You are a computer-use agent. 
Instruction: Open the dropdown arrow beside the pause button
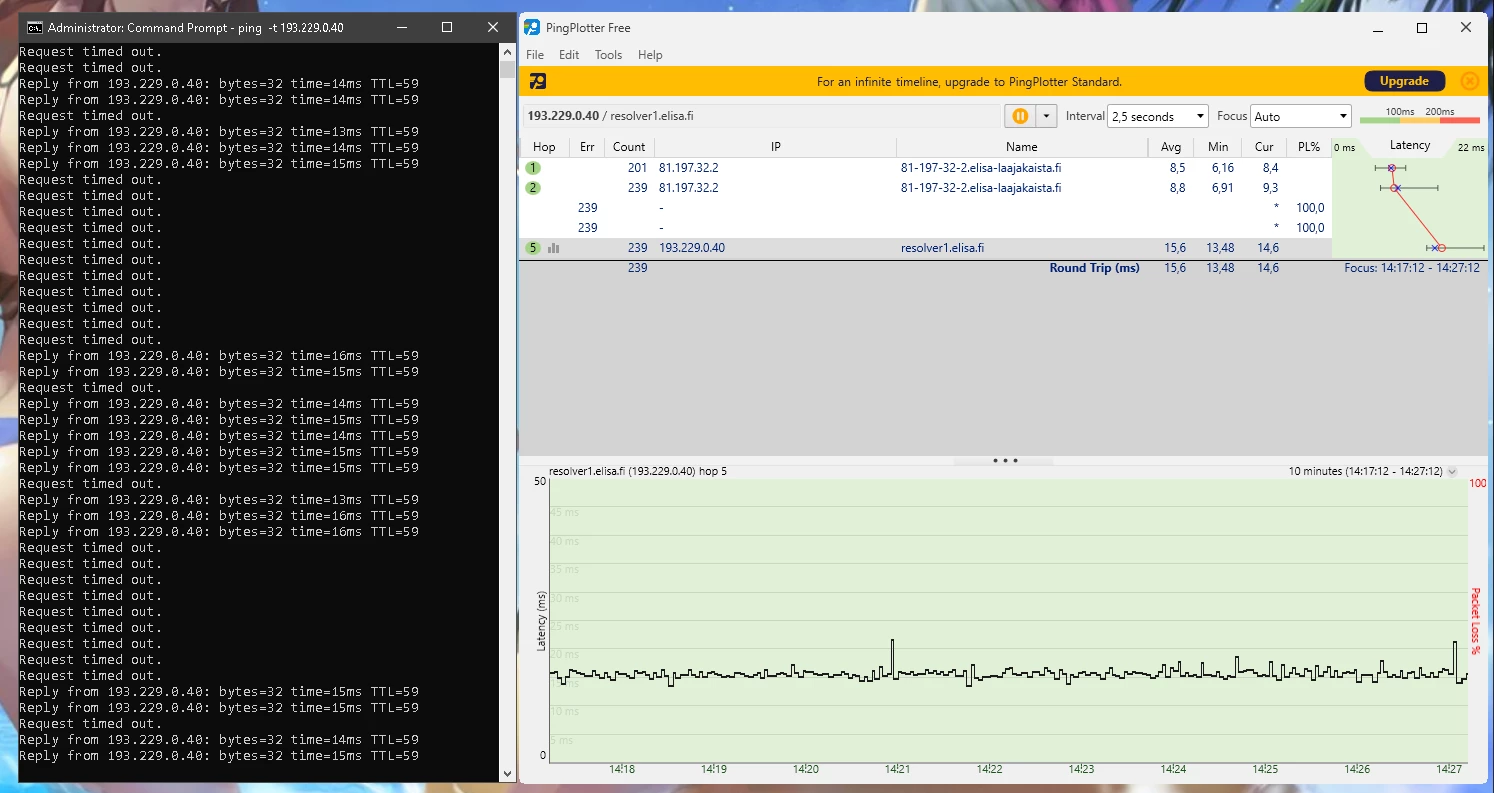pyautogui.click(x=1046, y=116)
